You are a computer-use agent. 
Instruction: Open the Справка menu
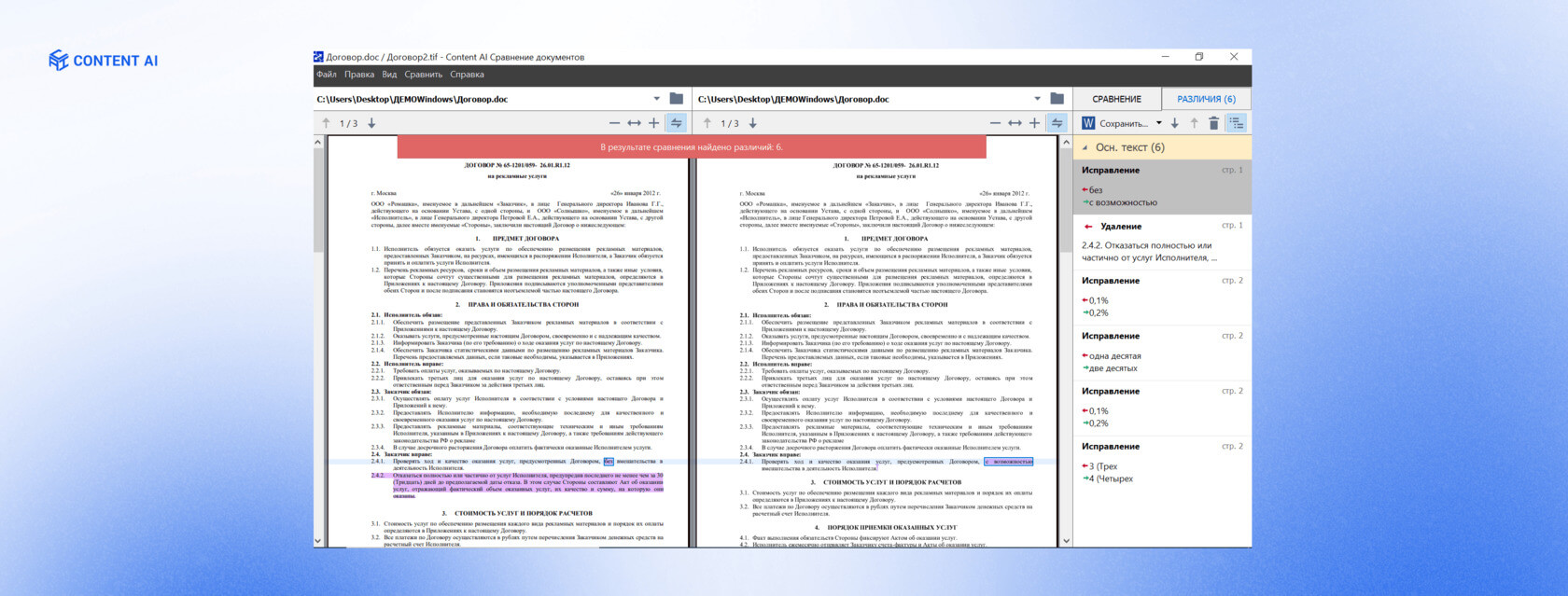tap(467, 75)
